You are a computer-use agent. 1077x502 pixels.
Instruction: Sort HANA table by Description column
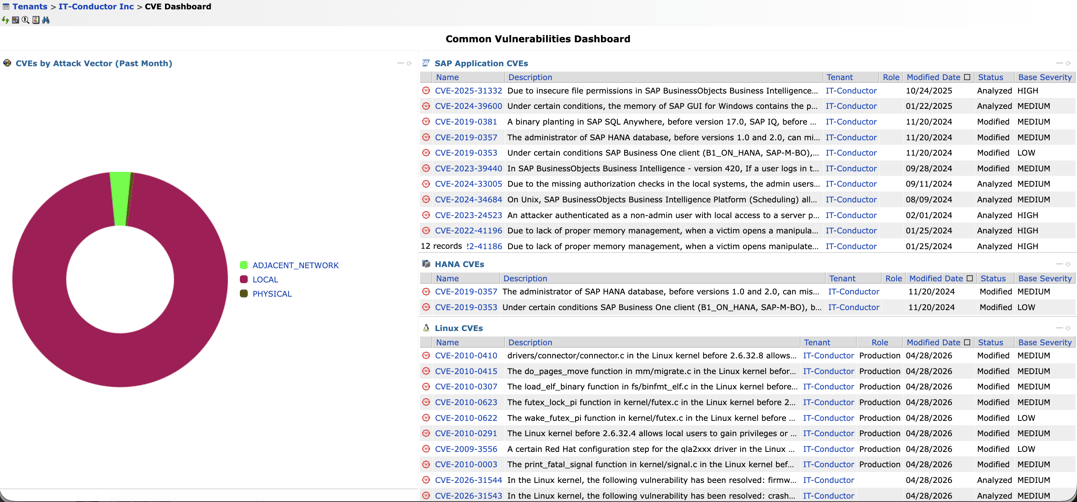click(525, 279)
